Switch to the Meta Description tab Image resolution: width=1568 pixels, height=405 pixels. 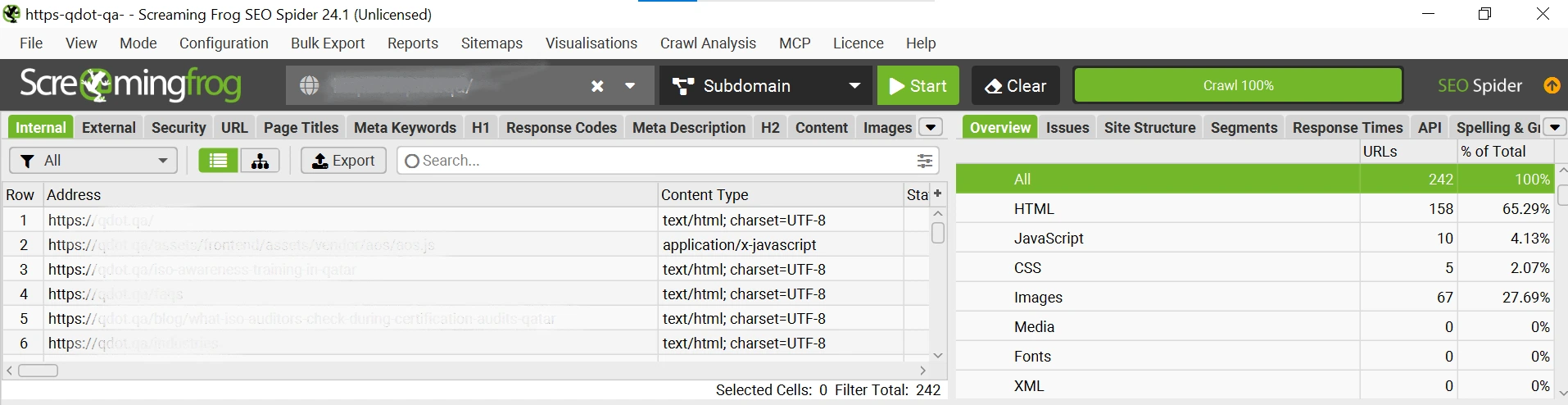tap(689, 127)
